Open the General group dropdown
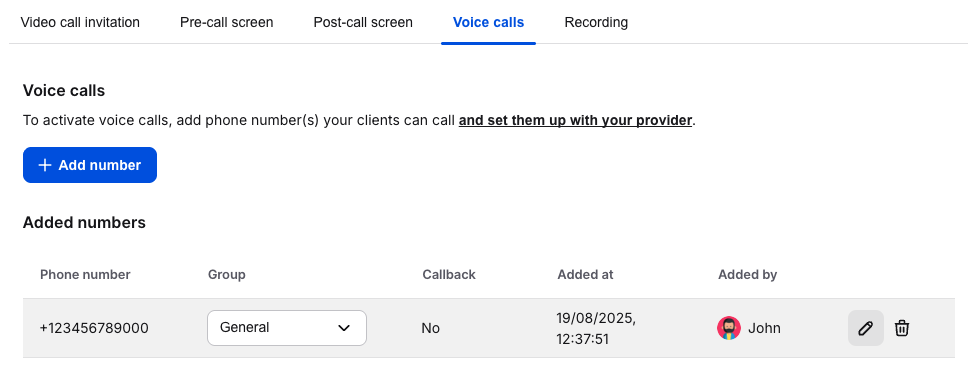Screen dimensions: 968x374 pyautogui.click(x=286, y=328)
